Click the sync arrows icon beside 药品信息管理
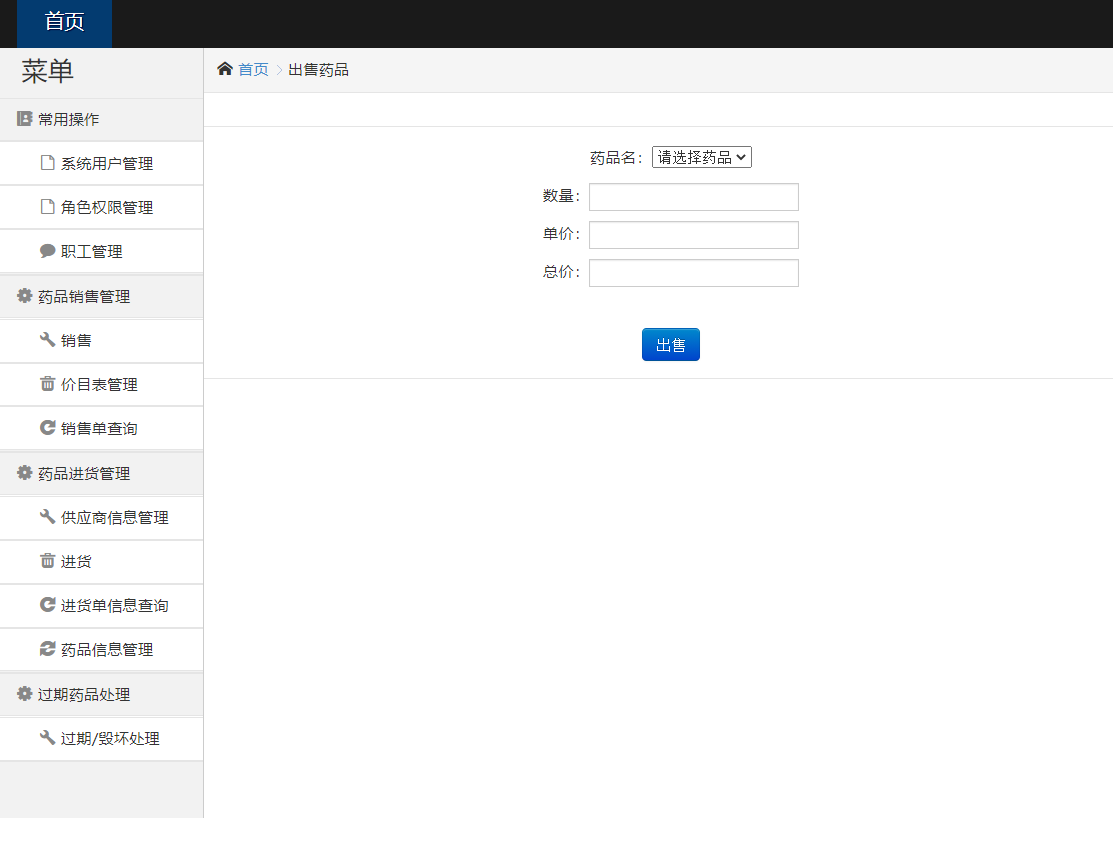The image size is (1113, 842). (x=47, y=649)
